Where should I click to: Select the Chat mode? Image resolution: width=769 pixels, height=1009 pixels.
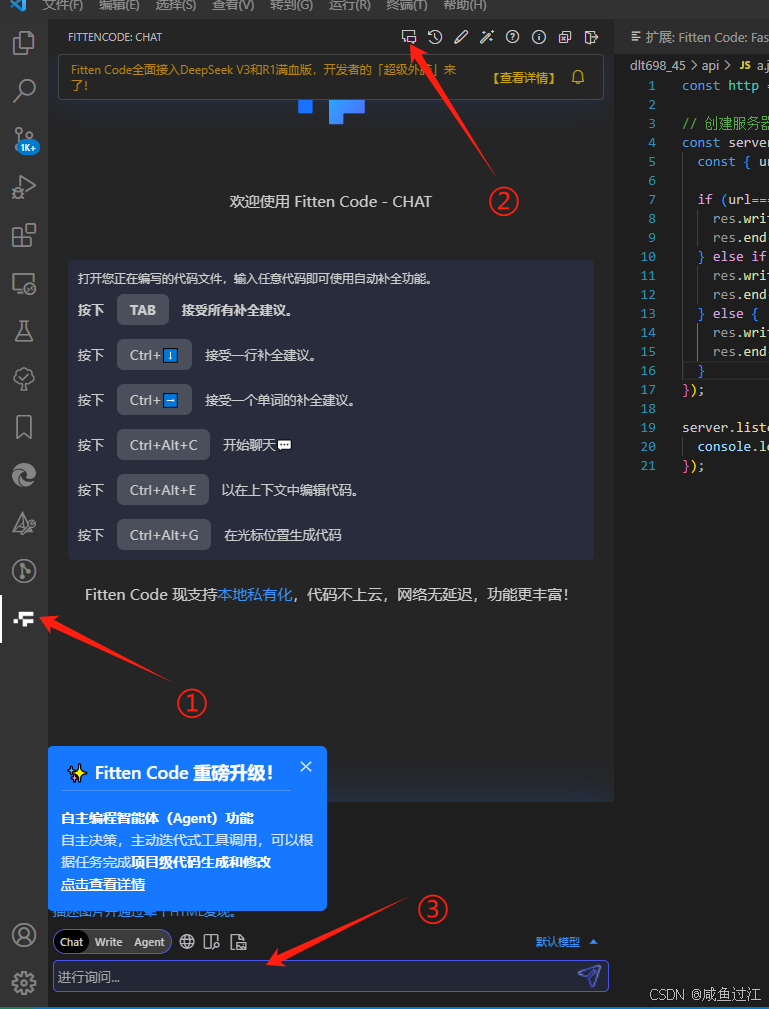(71, 941)
